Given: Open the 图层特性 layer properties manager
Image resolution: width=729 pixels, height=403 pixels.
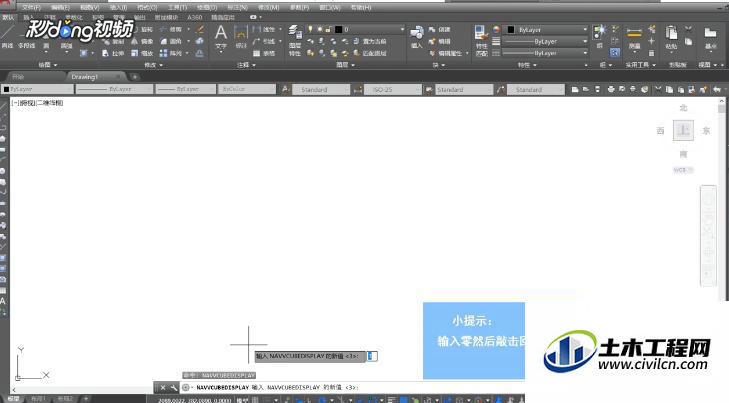Looking at the screenshot, I should click(x=295, y=40).
